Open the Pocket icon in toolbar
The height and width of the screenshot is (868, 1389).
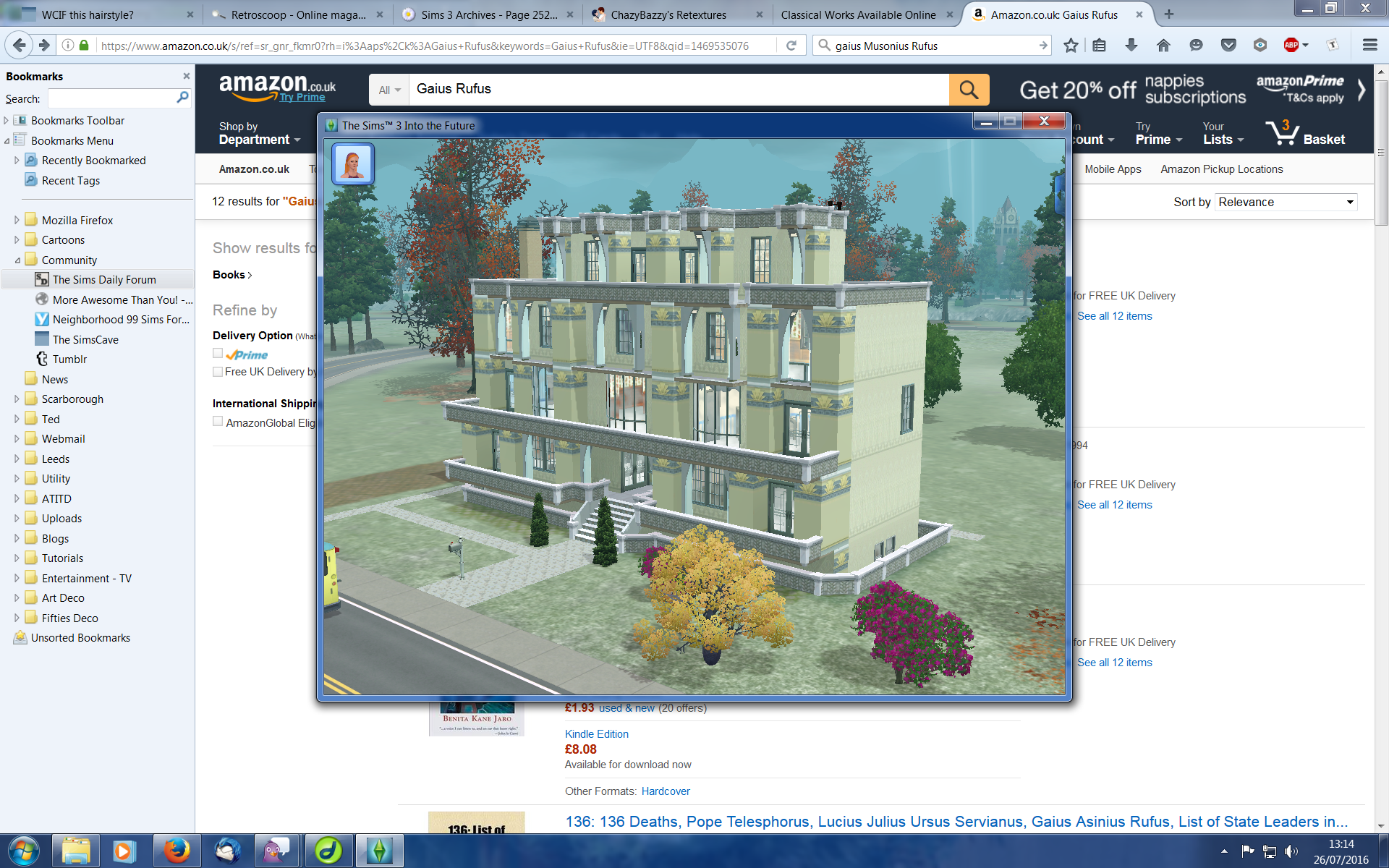click(x=1228, y=46)
